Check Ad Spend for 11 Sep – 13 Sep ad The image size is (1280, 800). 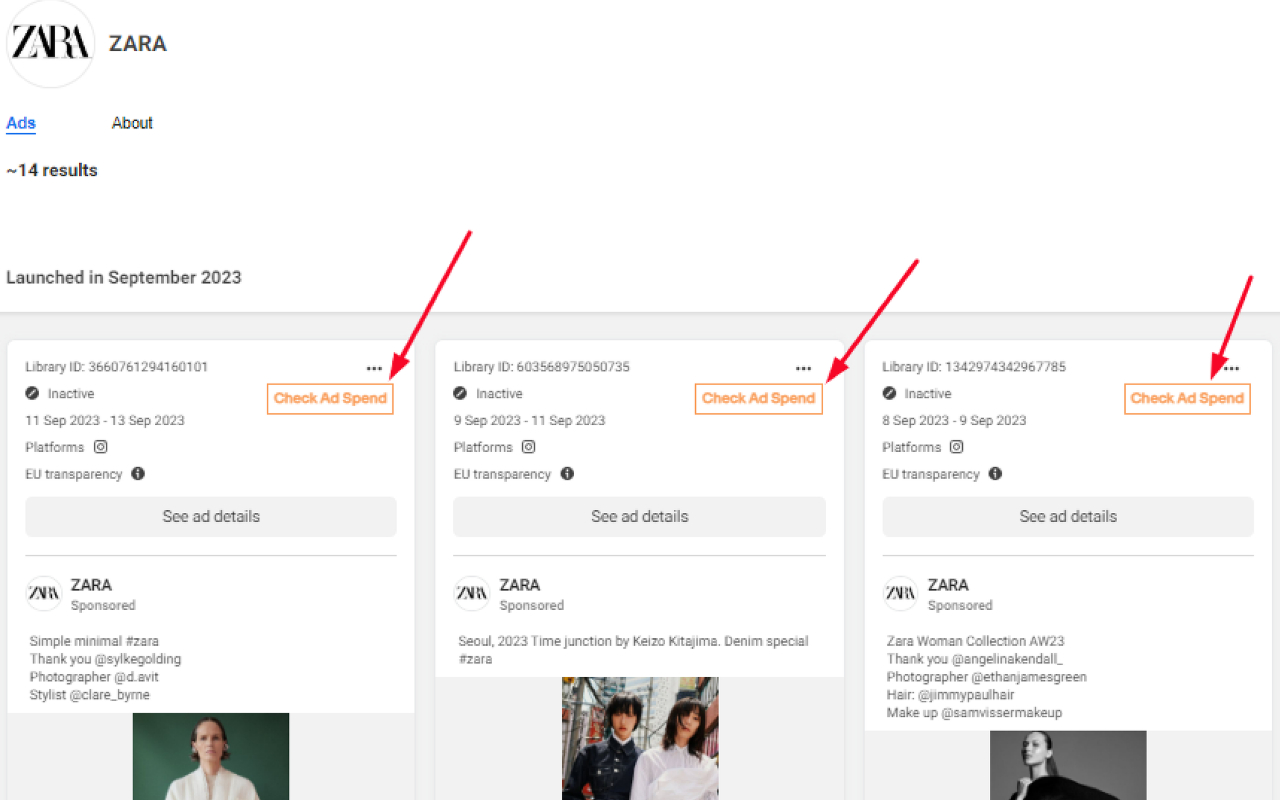330,398
